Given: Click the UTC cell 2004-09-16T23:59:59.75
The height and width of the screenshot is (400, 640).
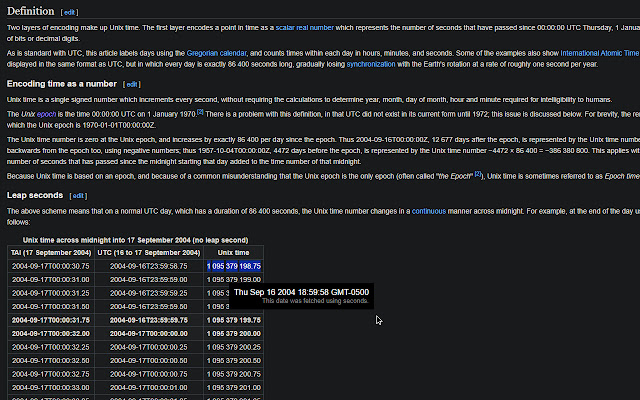Looking at the screenshot, I should [149, 318].
